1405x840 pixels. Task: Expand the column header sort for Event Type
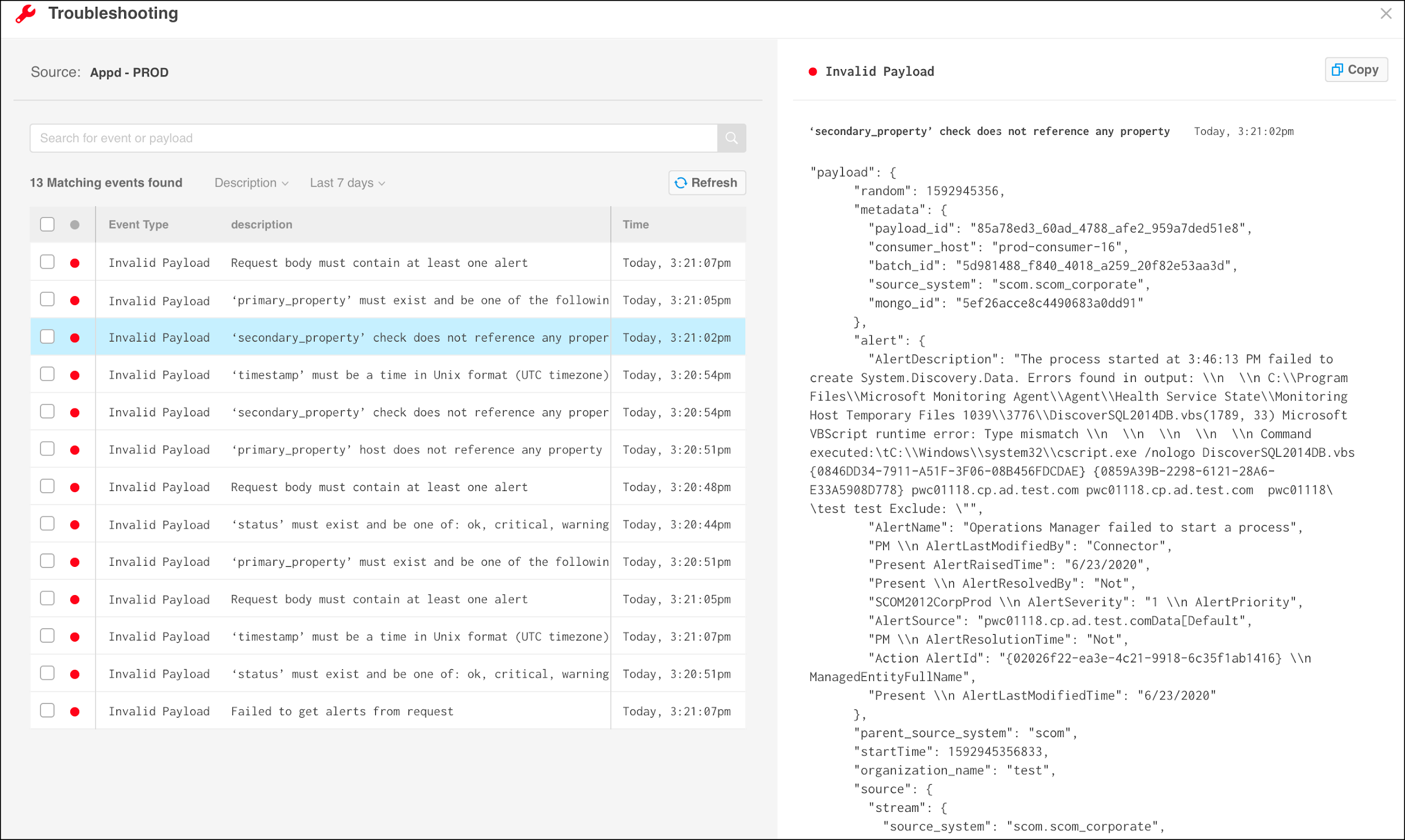pos(139,224)
